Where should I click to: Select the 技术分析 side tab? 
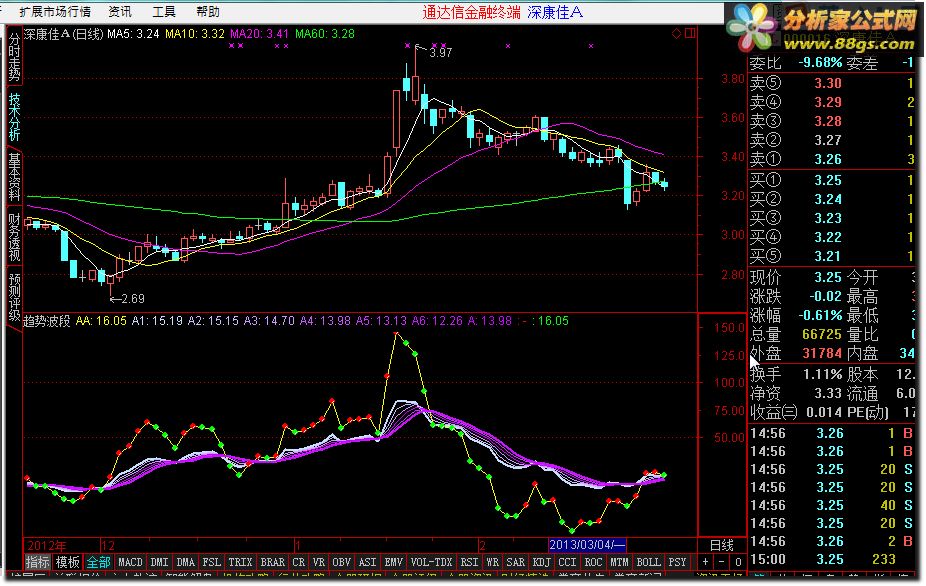(x=14, y=117)
